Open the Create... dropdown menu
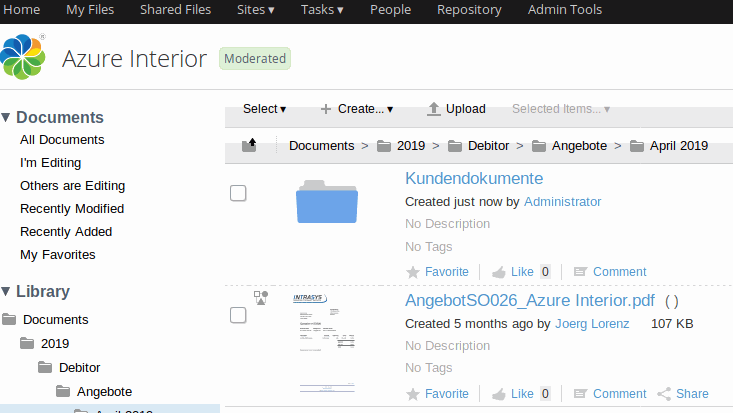733x413 pixels. (365, 109)
